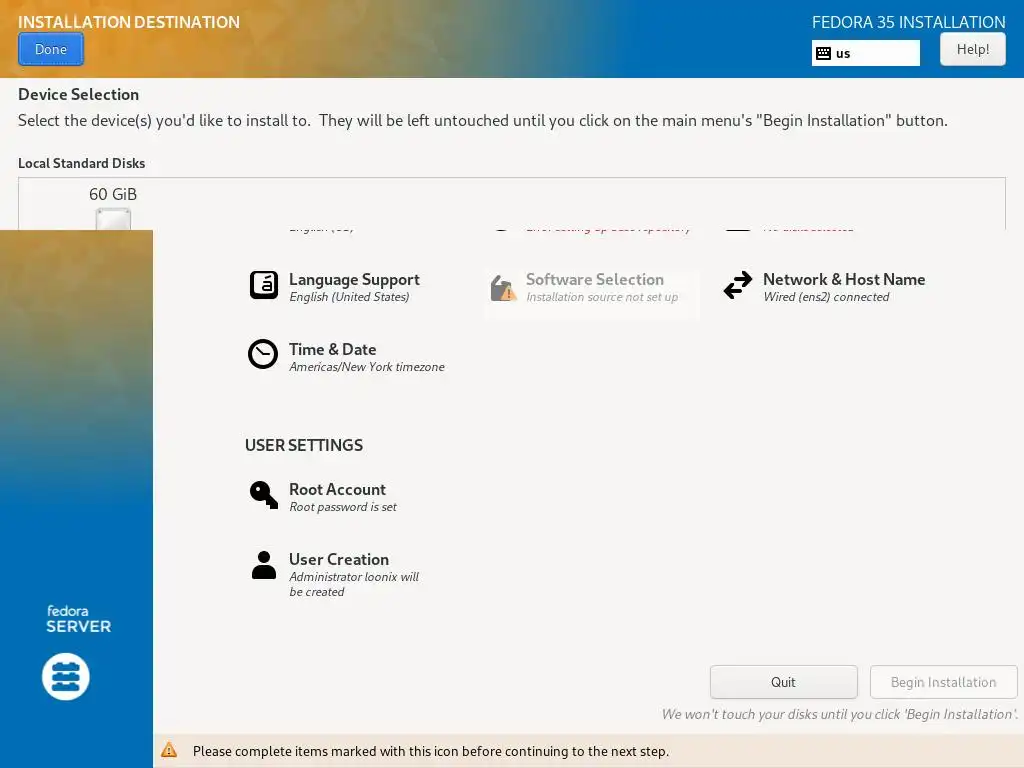Select the us keyboard layout indicator
1024x768 pixels.
pyautogui.click(x=865, y=53)
